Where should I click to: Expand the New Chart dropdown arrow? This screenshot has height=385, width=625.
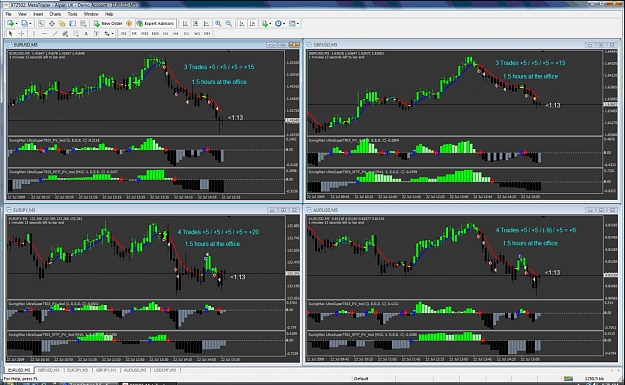[16, 24]
